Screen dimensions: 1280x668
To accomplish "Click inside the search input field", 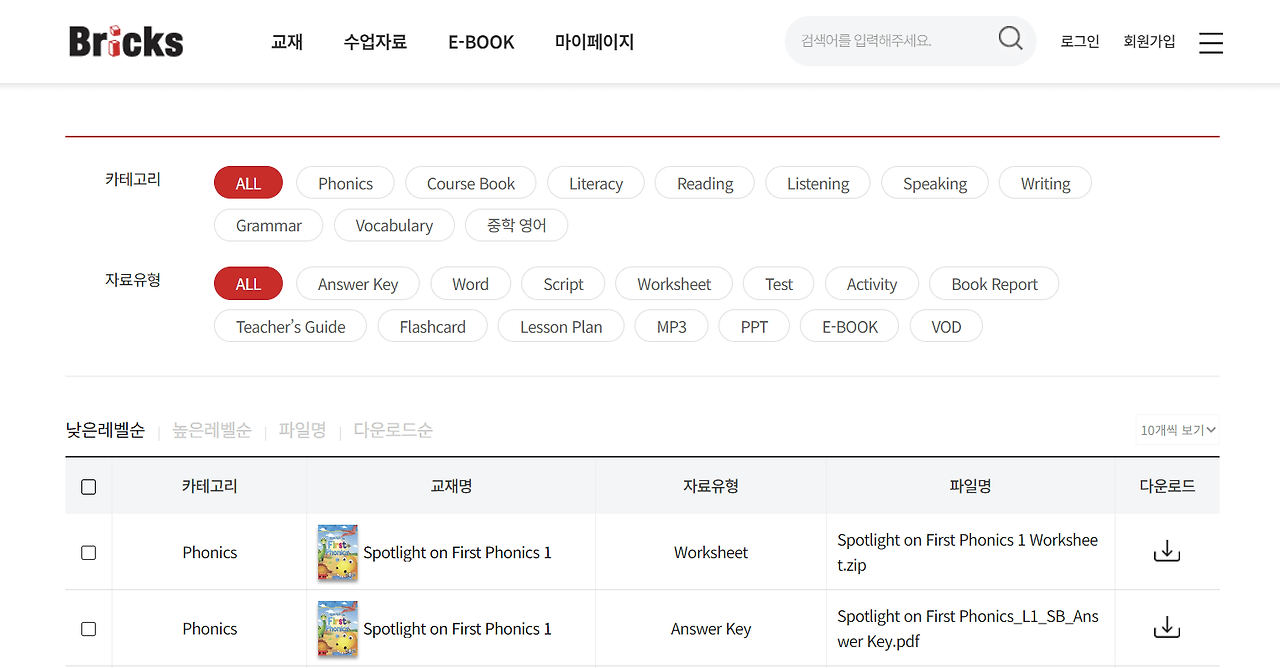I will click(x=890, y=40).
